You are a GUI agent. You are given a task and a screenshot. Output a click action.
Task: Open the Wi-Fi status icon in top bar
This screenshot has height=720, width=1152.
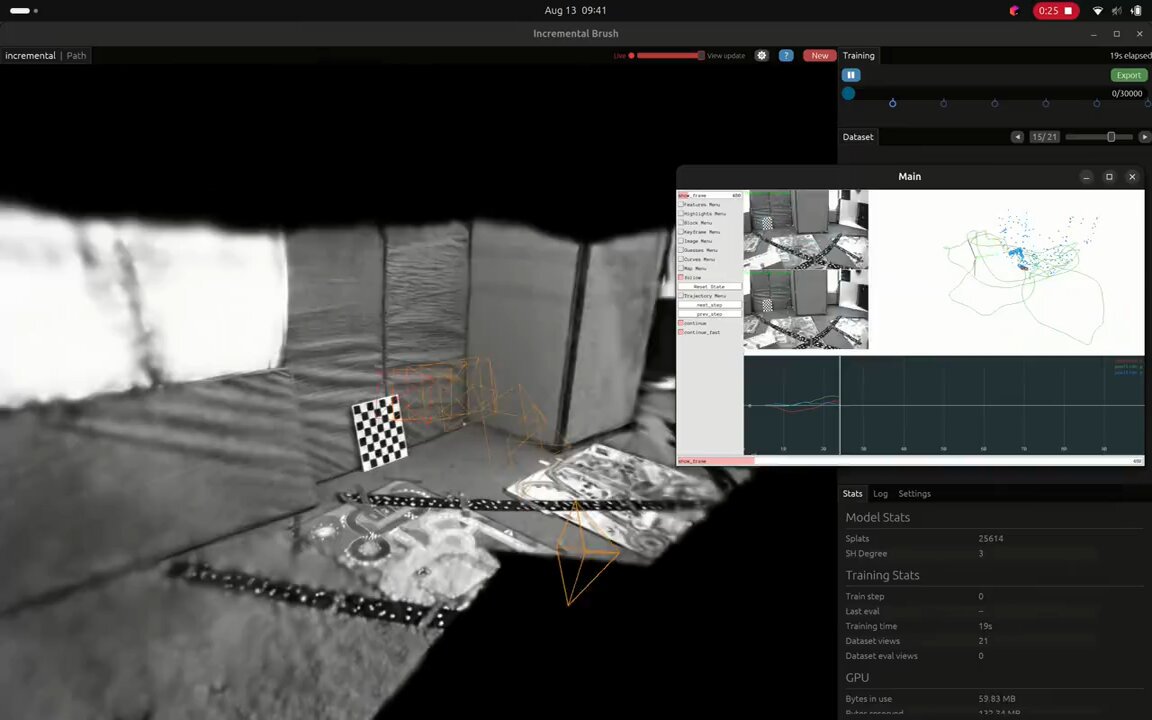coord(1098,10)
